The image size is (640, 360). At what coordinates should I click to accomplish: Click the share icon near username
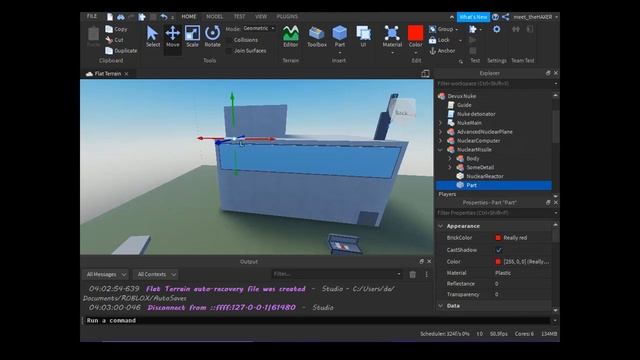505,17
